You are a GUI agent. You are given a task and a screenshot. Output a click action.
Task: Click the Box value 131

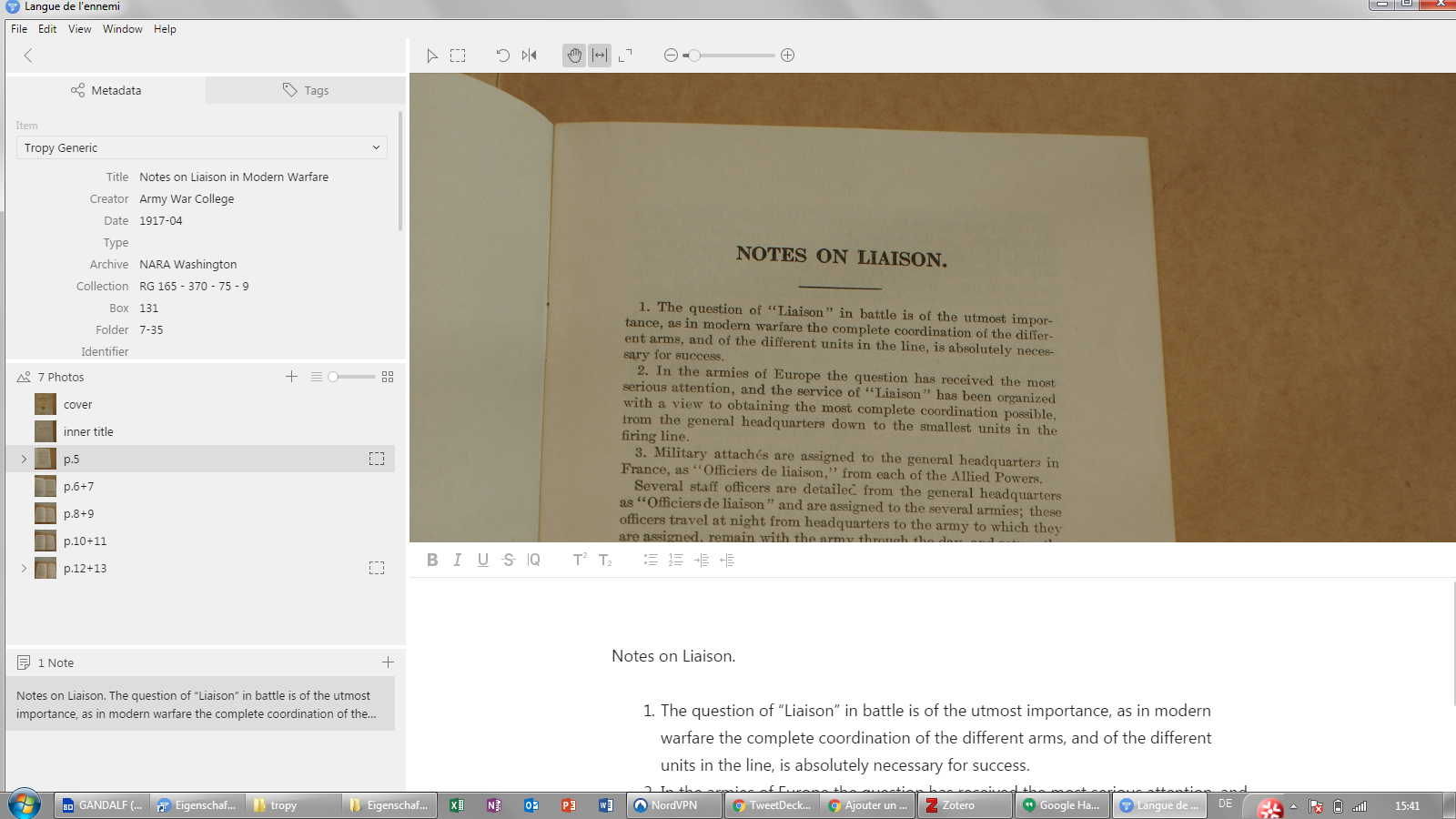point(149,308)
